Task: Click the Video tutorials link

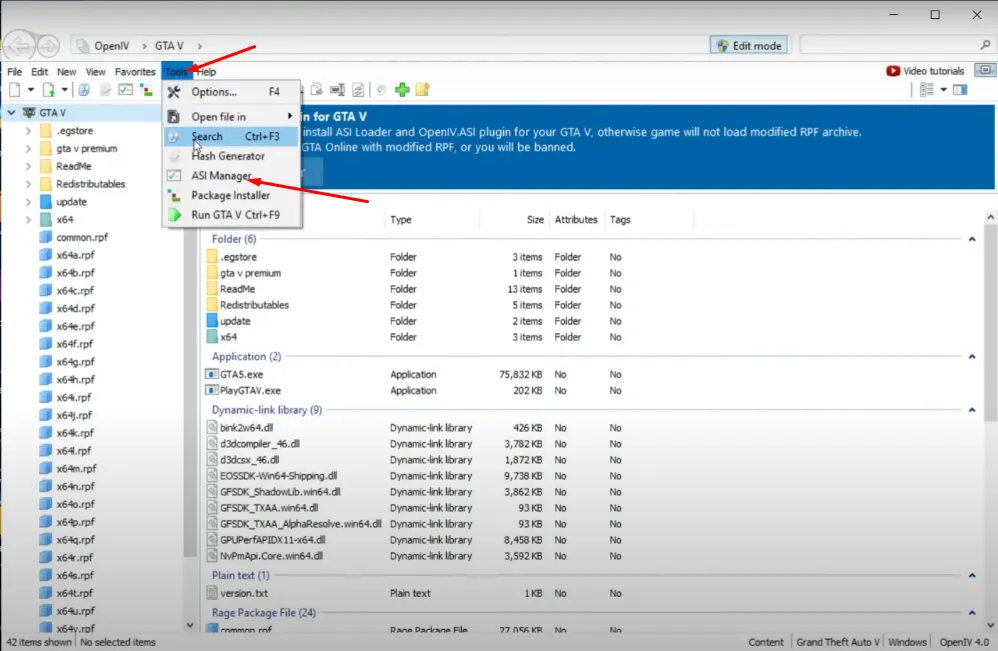Action: (x=933, y=71)
